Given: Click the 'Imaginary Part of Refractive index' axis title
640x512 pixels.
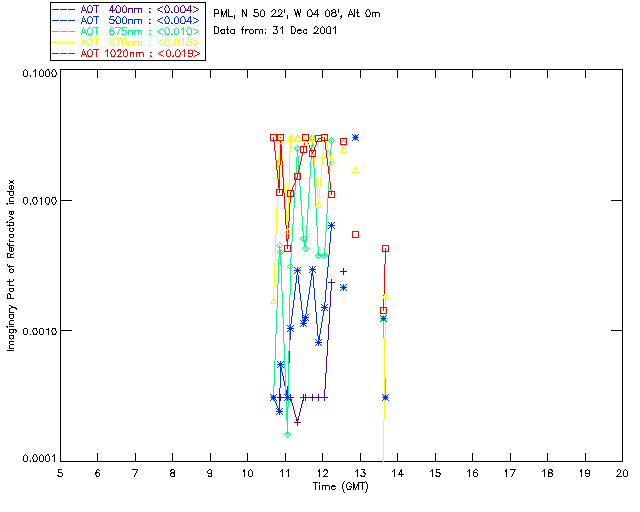Looking at the screenshot, I should (x=11, y=265).
